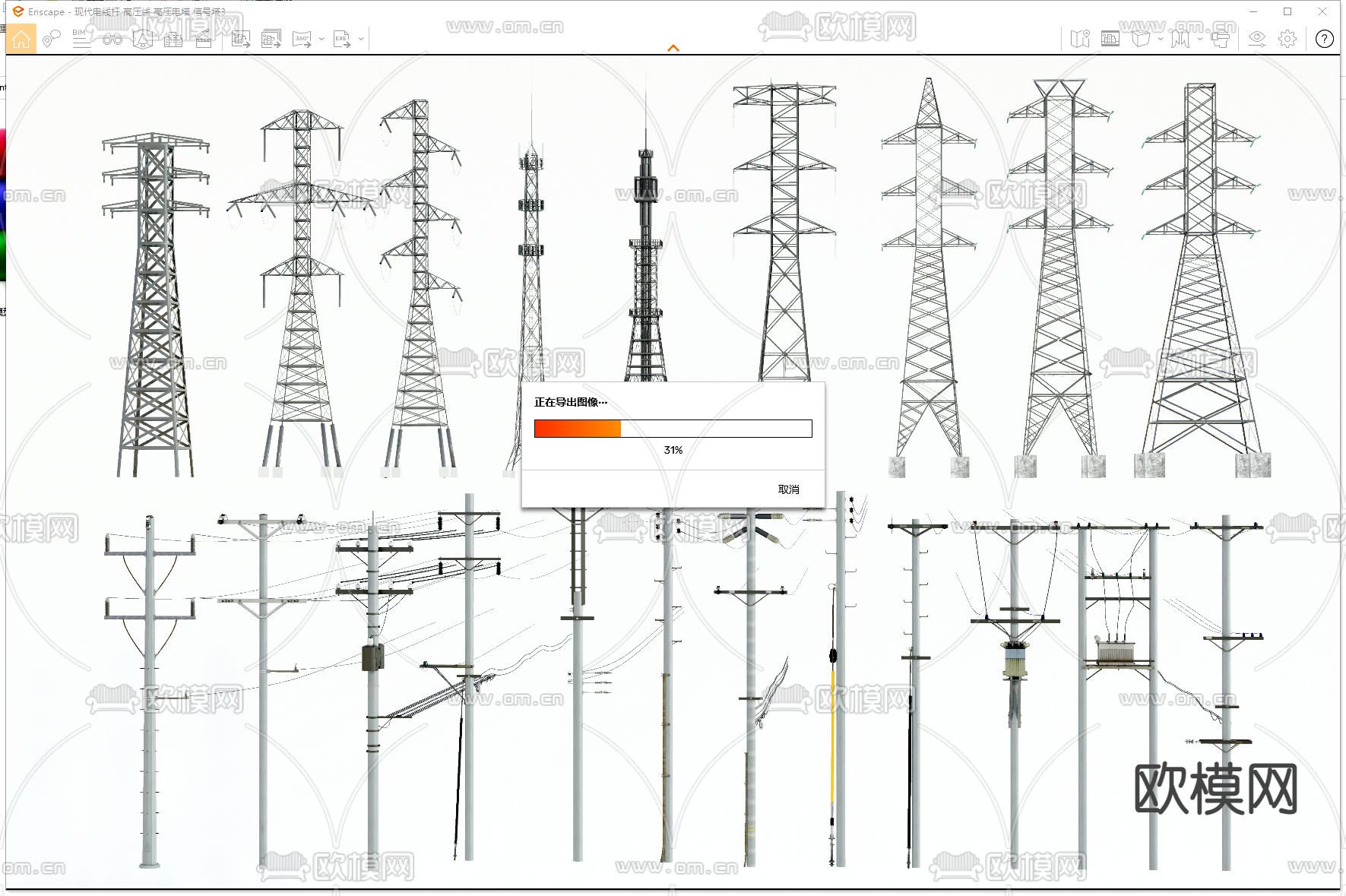The height and width of the screenshot is (896, 1346).
Task: Open the BIM information panel
Action: tap(81, 39)
